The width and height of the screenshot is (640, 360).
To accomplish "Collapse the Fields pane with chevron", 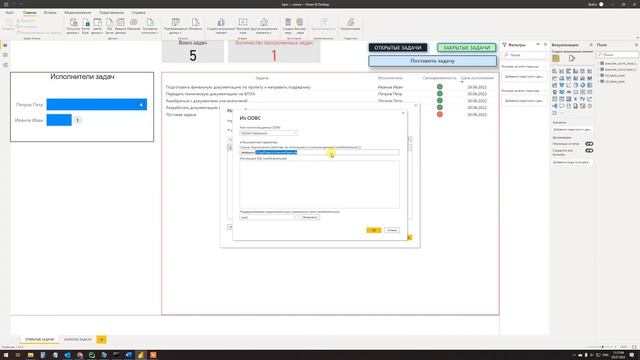I will pyautogui.click(x=636, y=44).
